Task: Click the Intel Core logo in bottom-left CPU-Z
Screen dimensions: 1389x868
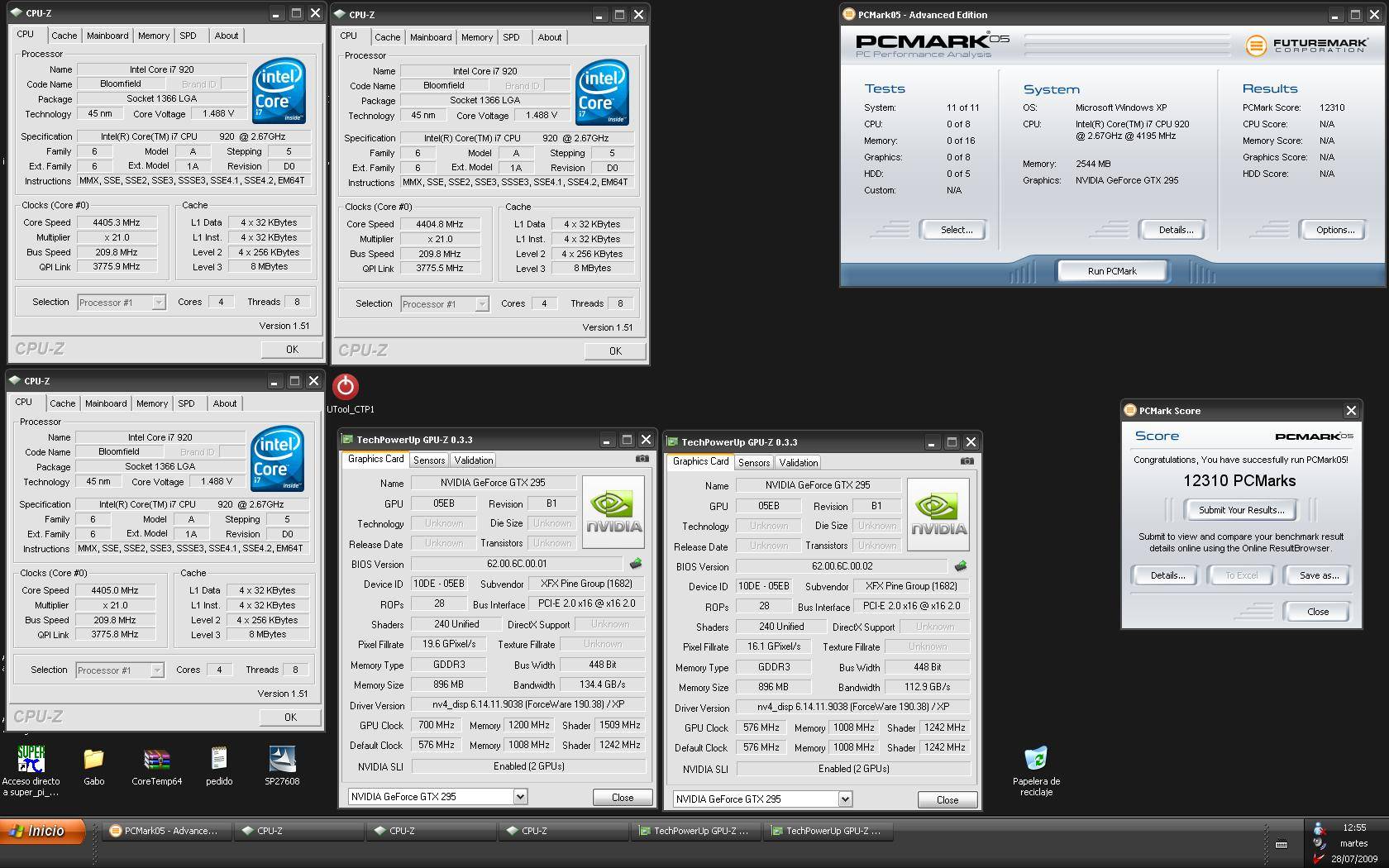Action: 278,457
